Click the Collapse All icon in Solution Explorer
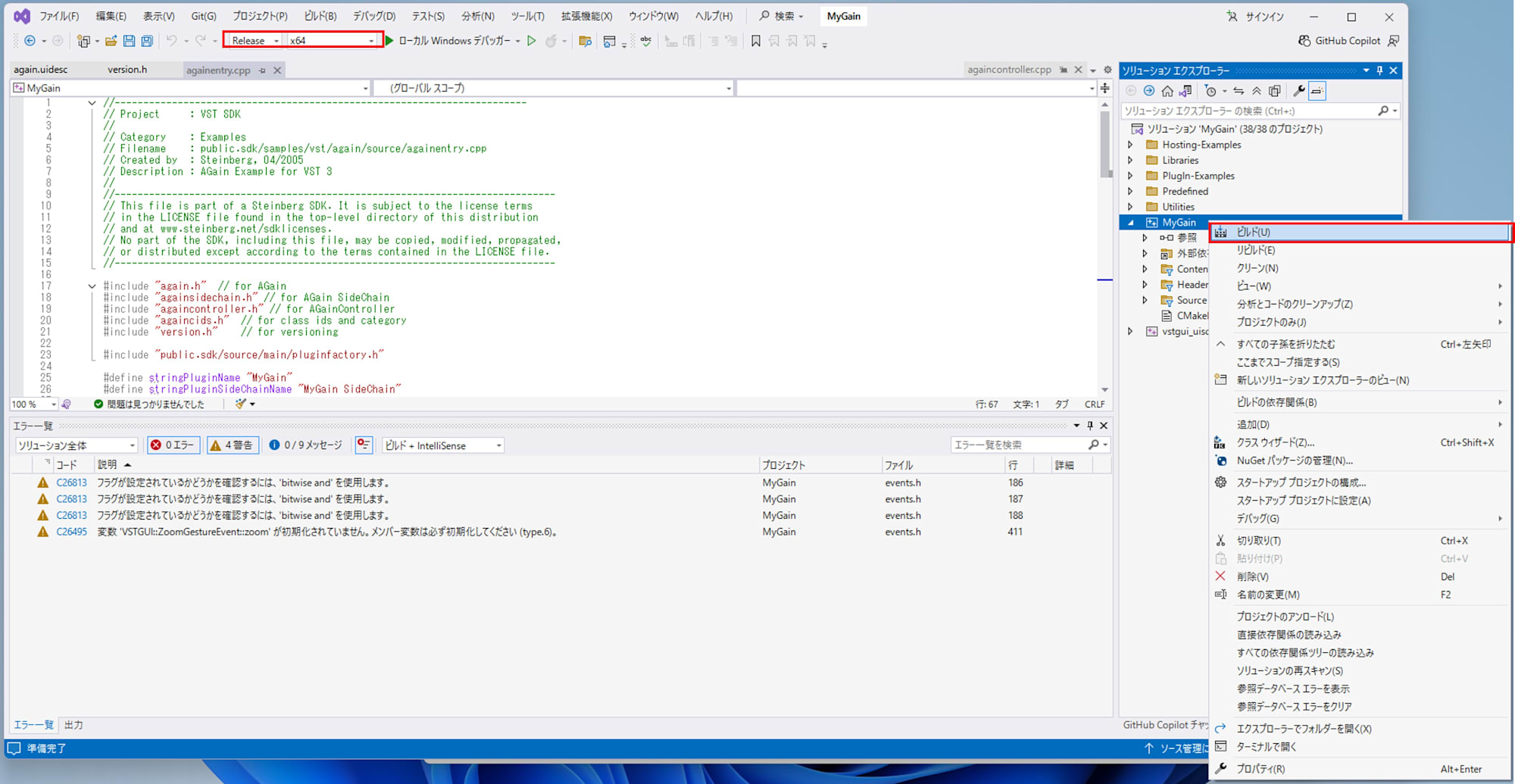 point(1257,91)
